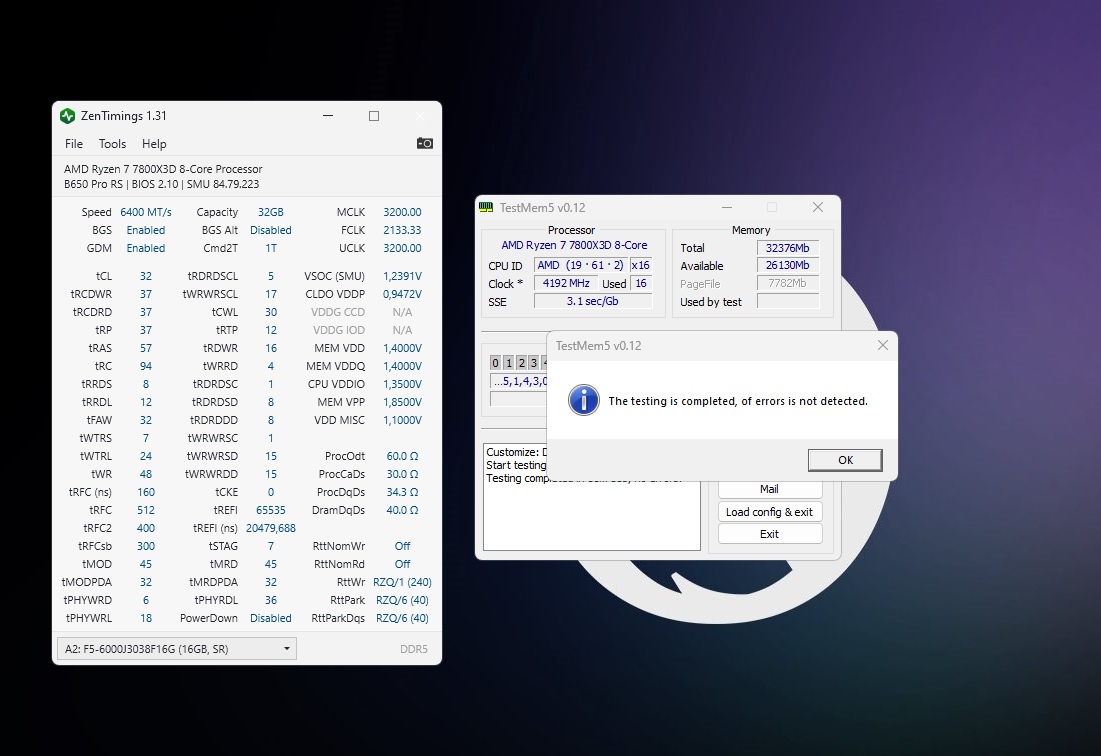This screenshot has height=756, width=1101.
Task: Click the tWRWRSCL value 17
Action: click(x=271, y=294)
